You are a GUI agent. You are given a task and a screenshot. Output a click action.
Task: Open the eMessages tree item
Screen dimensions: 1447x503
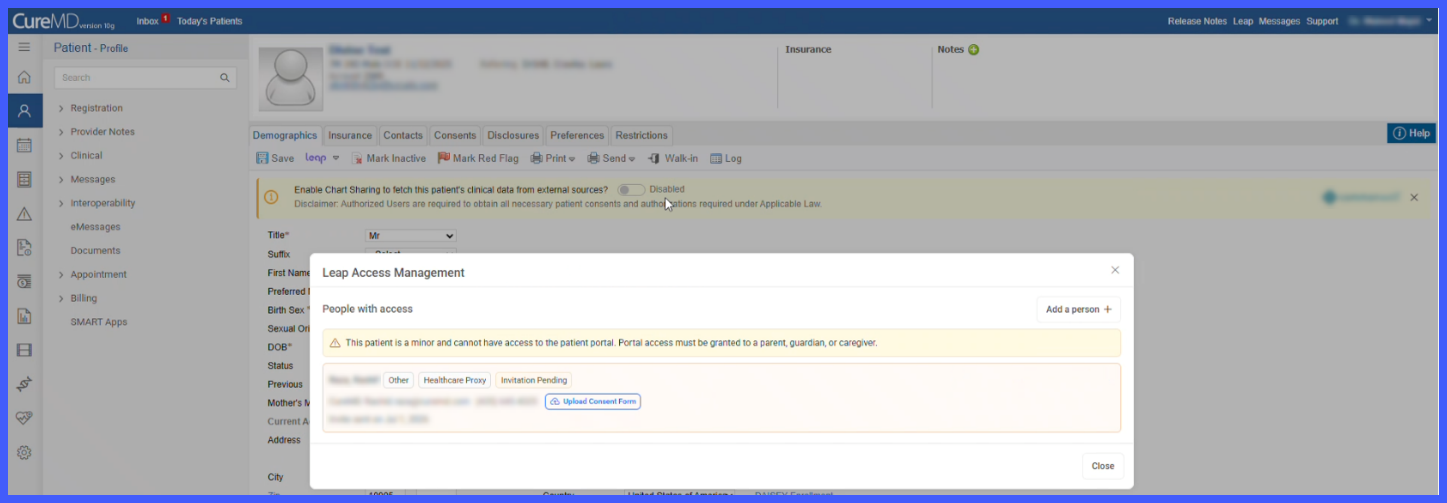[95, 227]
